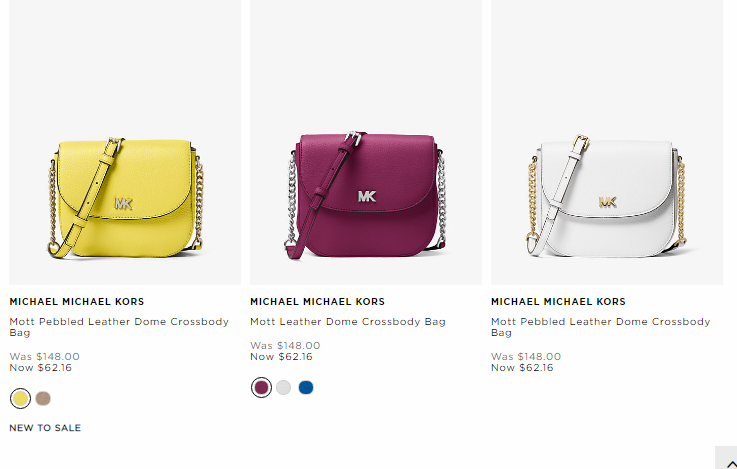737x469 pixels.
Task: Click third Michael Michael Kors brand heading
Action: (x=558, y=302)
